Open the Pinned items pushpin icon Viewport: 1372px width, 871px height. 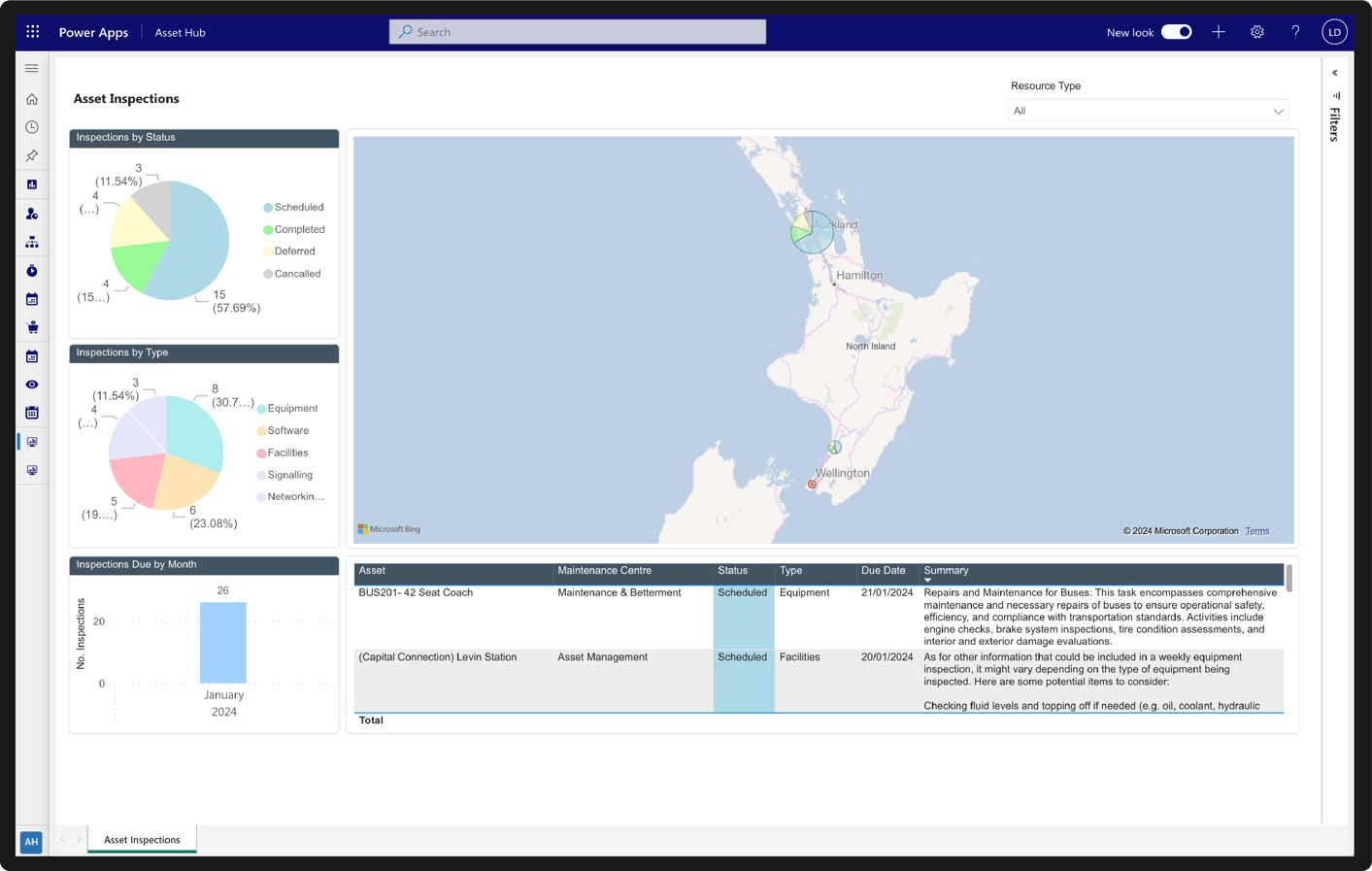pyautogui.click(x=32, y=155)
